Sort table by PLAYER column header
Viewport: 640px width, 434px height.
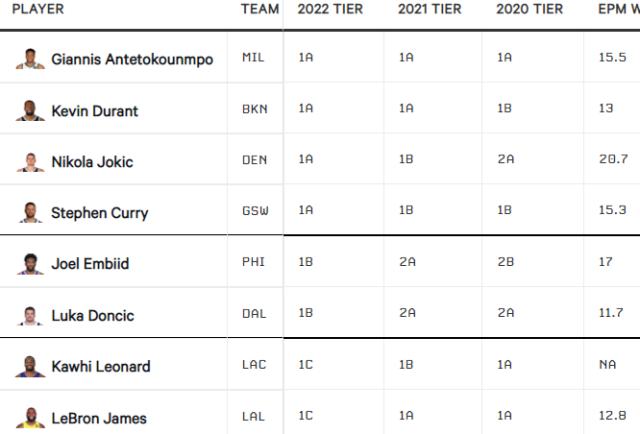click(x=38, y=9)
